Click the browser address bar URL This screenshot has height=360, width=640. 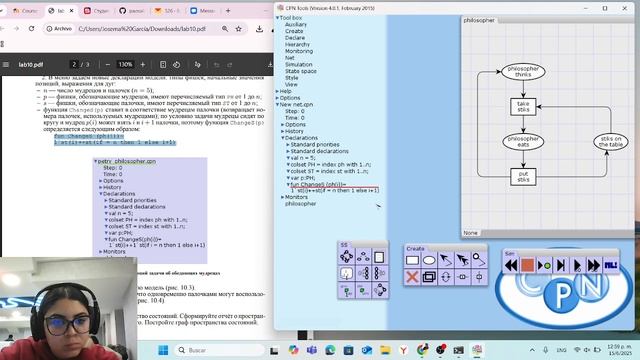pyautogui.click(x=142, y=29)
